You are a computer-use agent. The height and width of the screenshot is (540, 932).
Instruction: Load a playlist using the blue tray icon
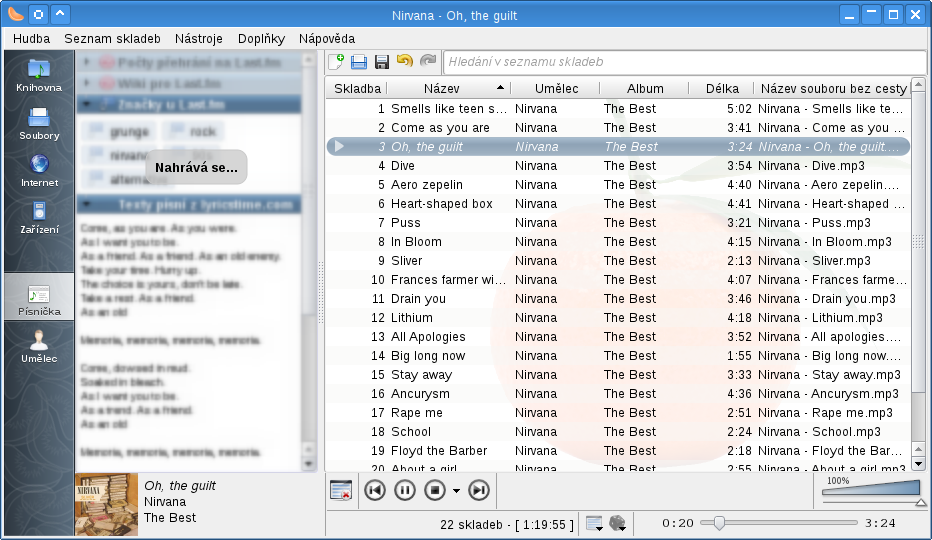click(x=359, y=62)
